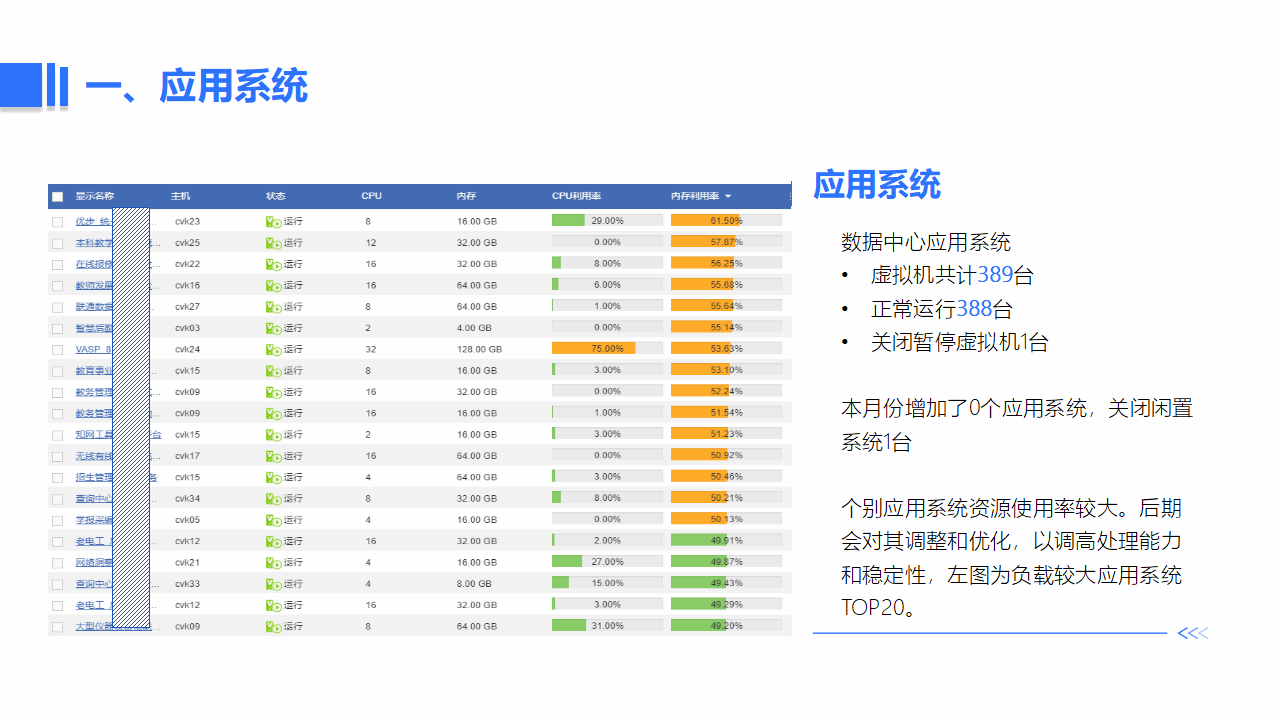Open the 网络洞察 VM name link
Image resolution: width=1280 pixels, height=720 pixels.
click(94, 562)
